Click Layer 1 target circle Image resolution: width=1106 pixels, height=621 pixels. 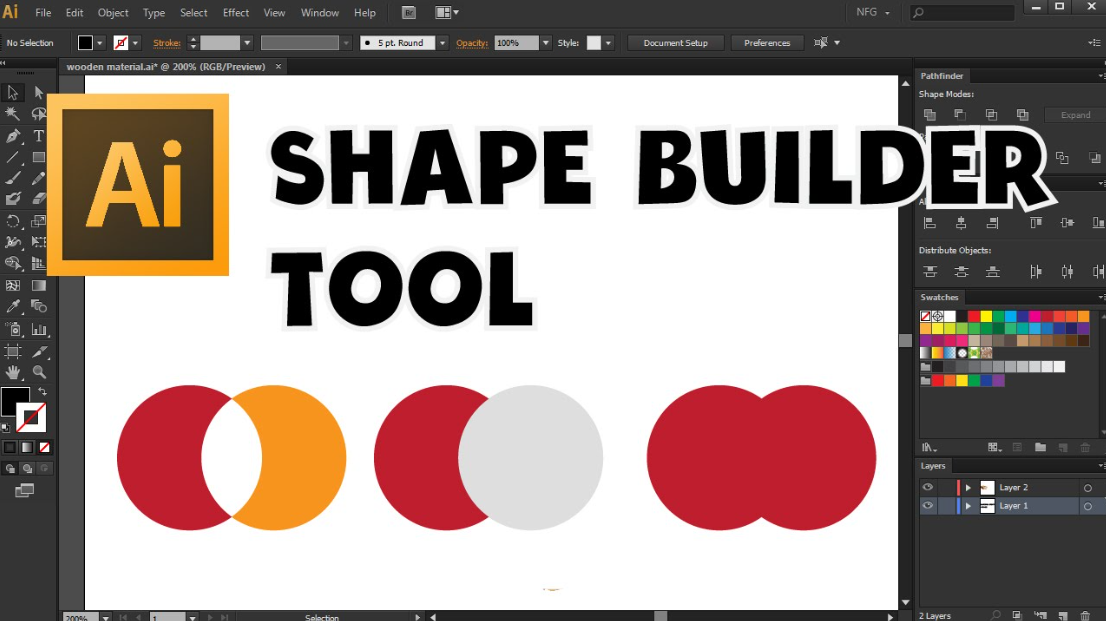coord(1088,506)
